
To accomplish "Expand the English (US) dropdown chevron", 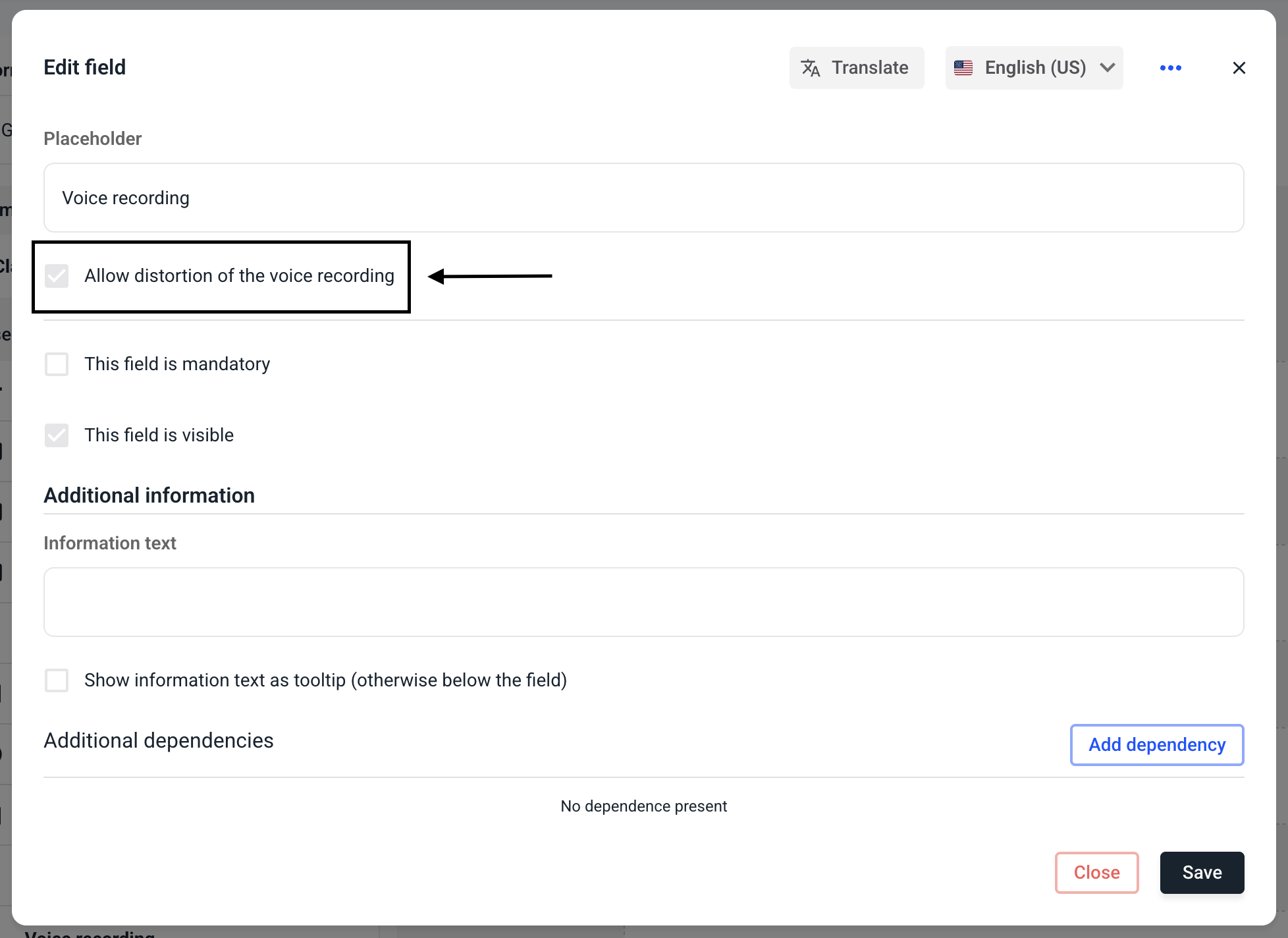I will (1108, 68).
